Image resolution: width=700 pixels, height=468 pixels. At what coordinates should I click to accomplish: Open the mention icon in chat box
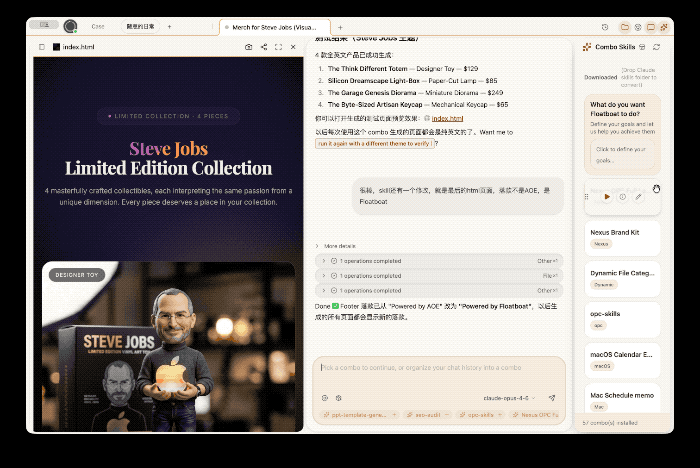tap(325, 398)
